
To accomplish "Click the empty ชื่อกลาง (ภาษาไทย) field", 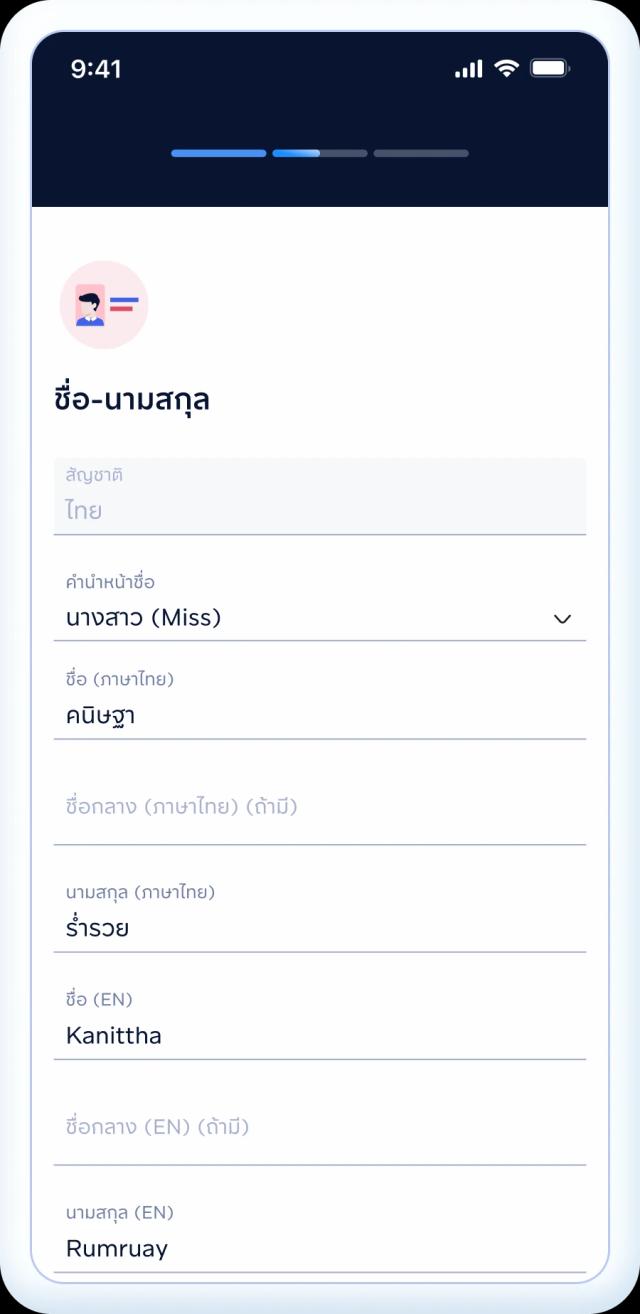I will click(320, 806).
